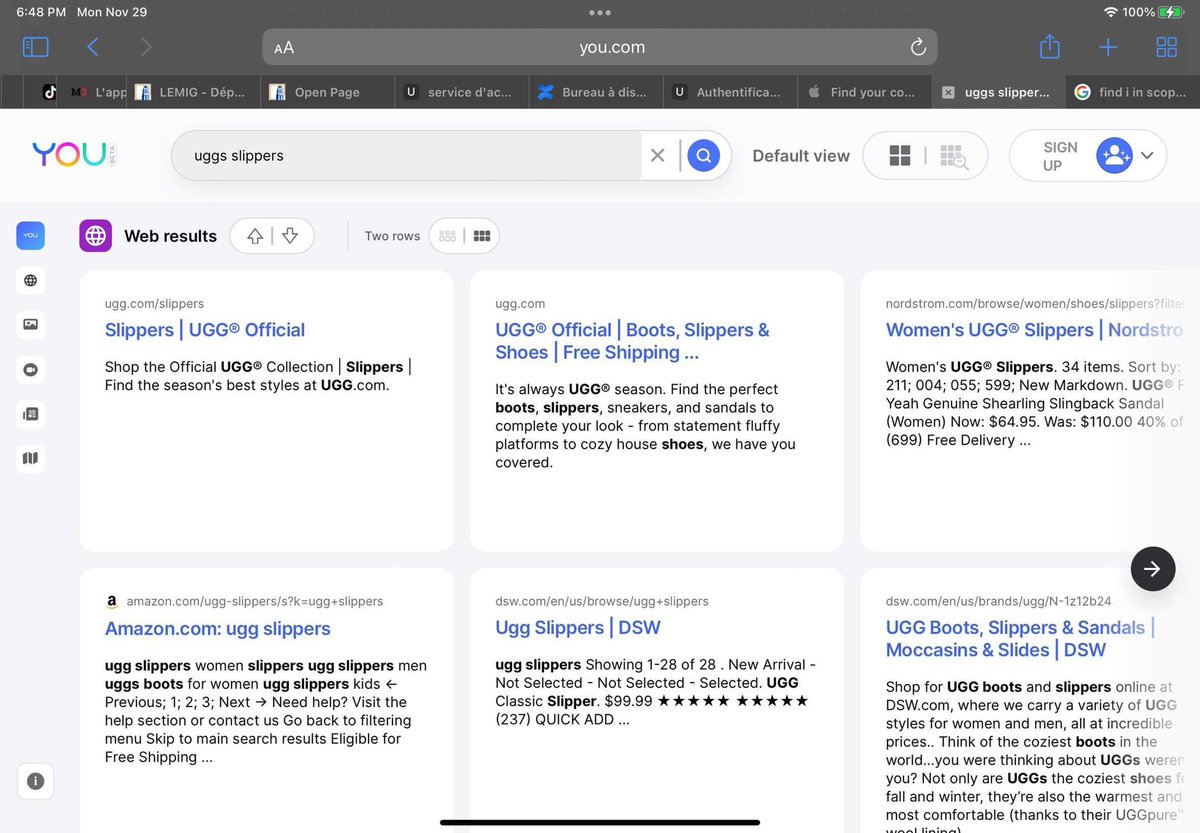Viewport: 1200px width, 833px height.
Task: Select the search-grid view icon
Action: pyautogui.click(x=953, y=156)
